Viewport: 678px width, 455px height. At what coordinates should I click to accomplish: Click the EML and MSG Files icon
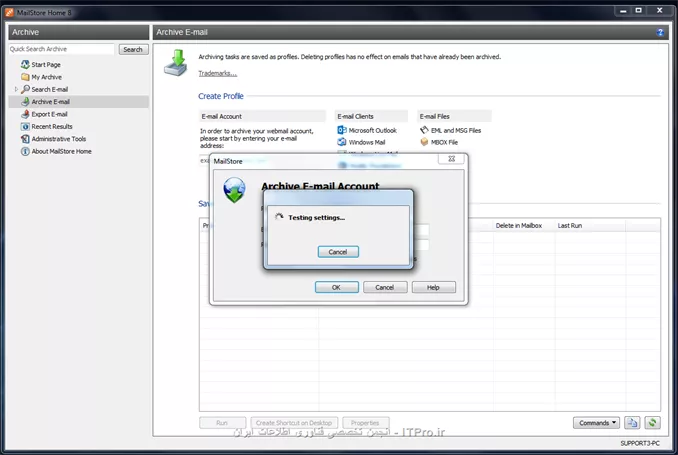424,130
